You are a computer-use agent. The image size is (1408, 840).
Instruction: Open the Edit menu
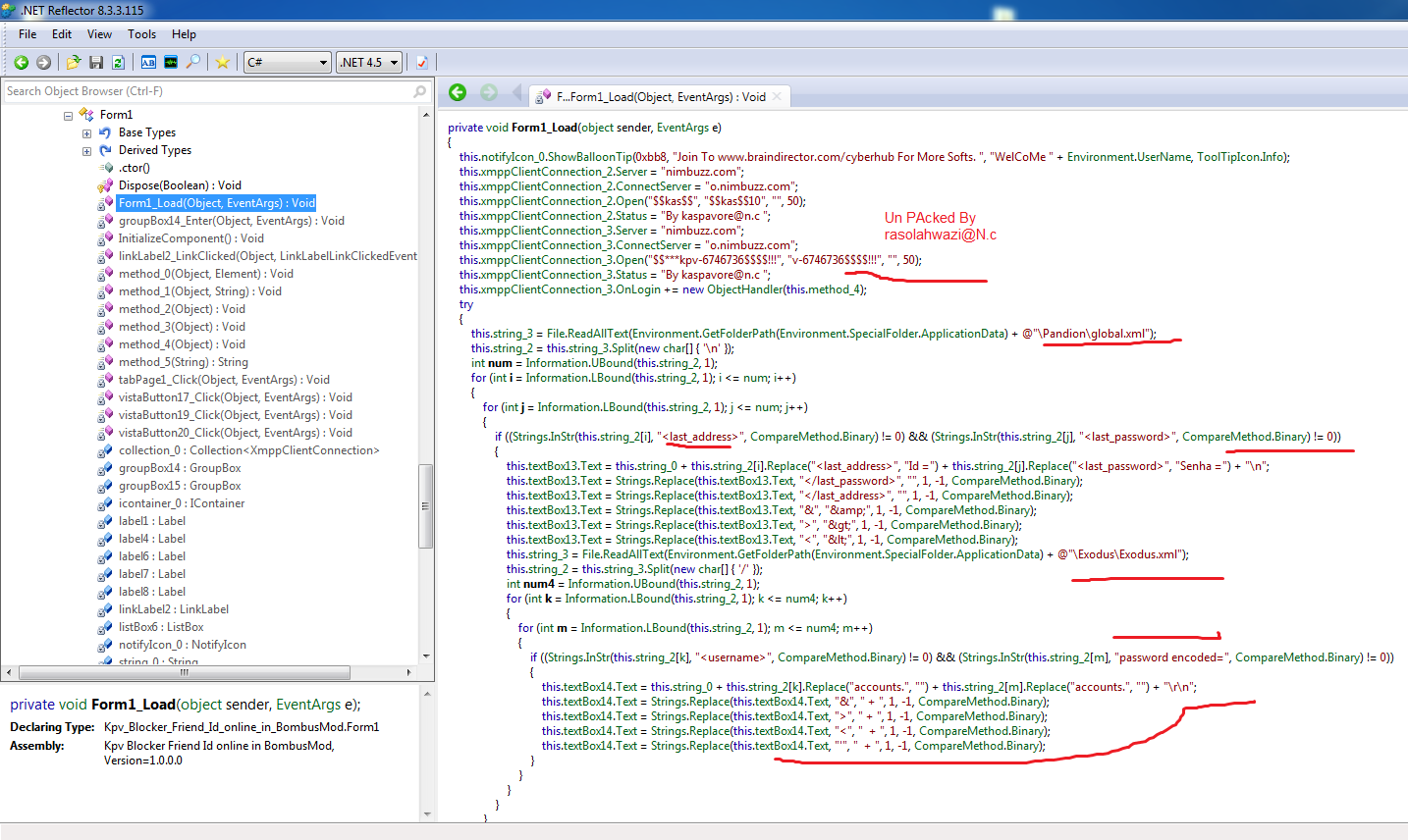click(x=62, y=34)
